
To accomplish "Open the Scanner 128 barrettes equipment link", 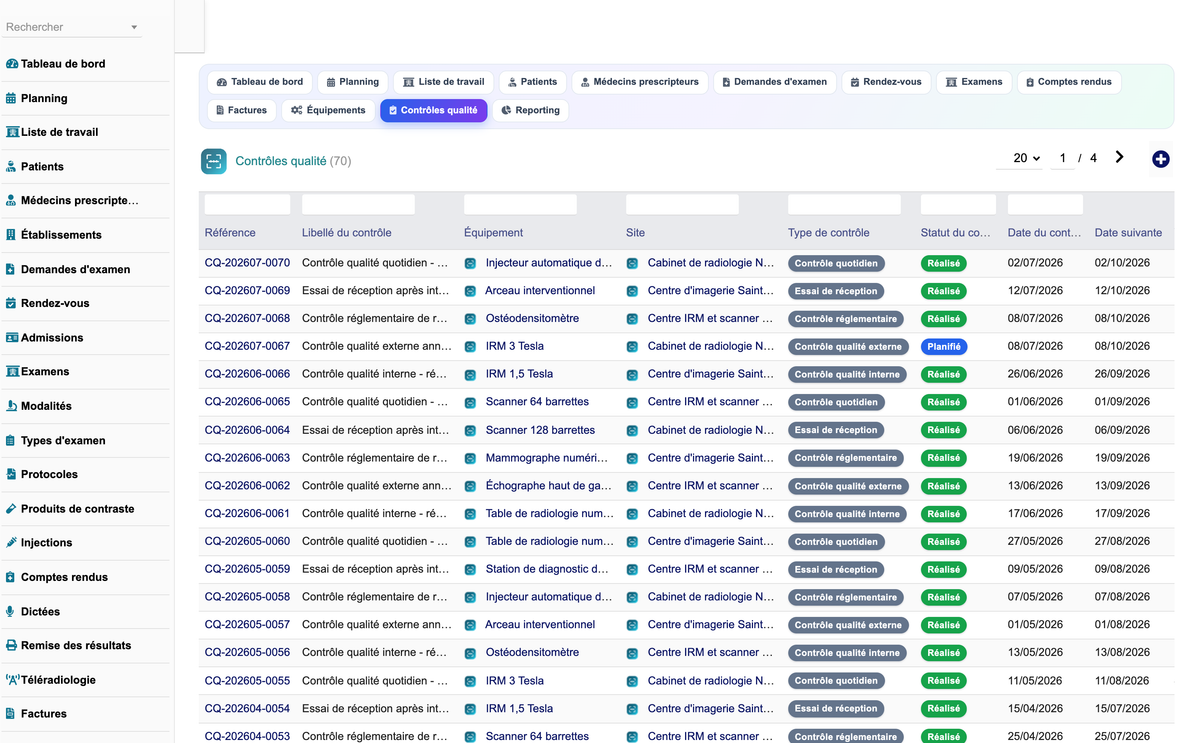I will pyautogui.click(x=540, y=430).
